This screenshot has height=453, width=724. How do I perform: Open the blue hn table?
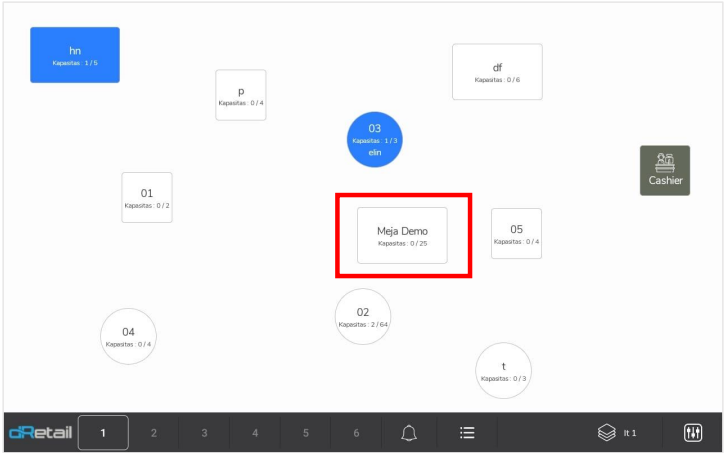[x=75, y=55]
